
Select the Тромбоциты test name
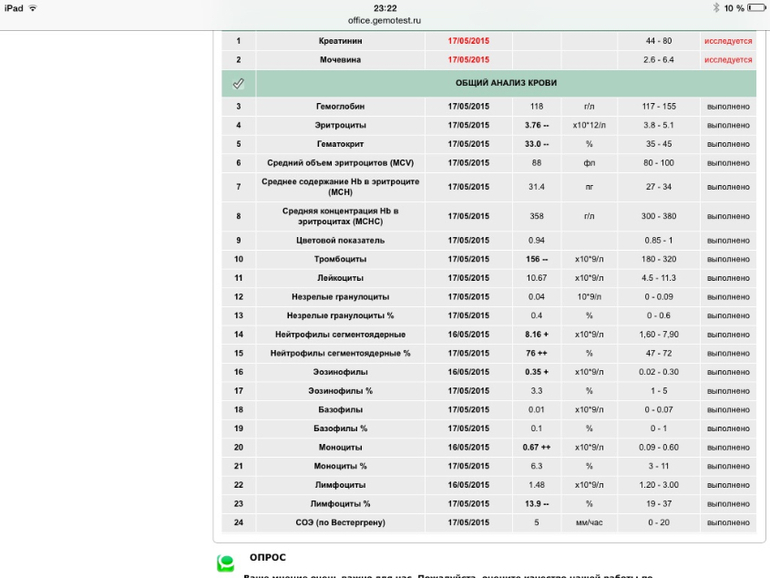[340, 259]
